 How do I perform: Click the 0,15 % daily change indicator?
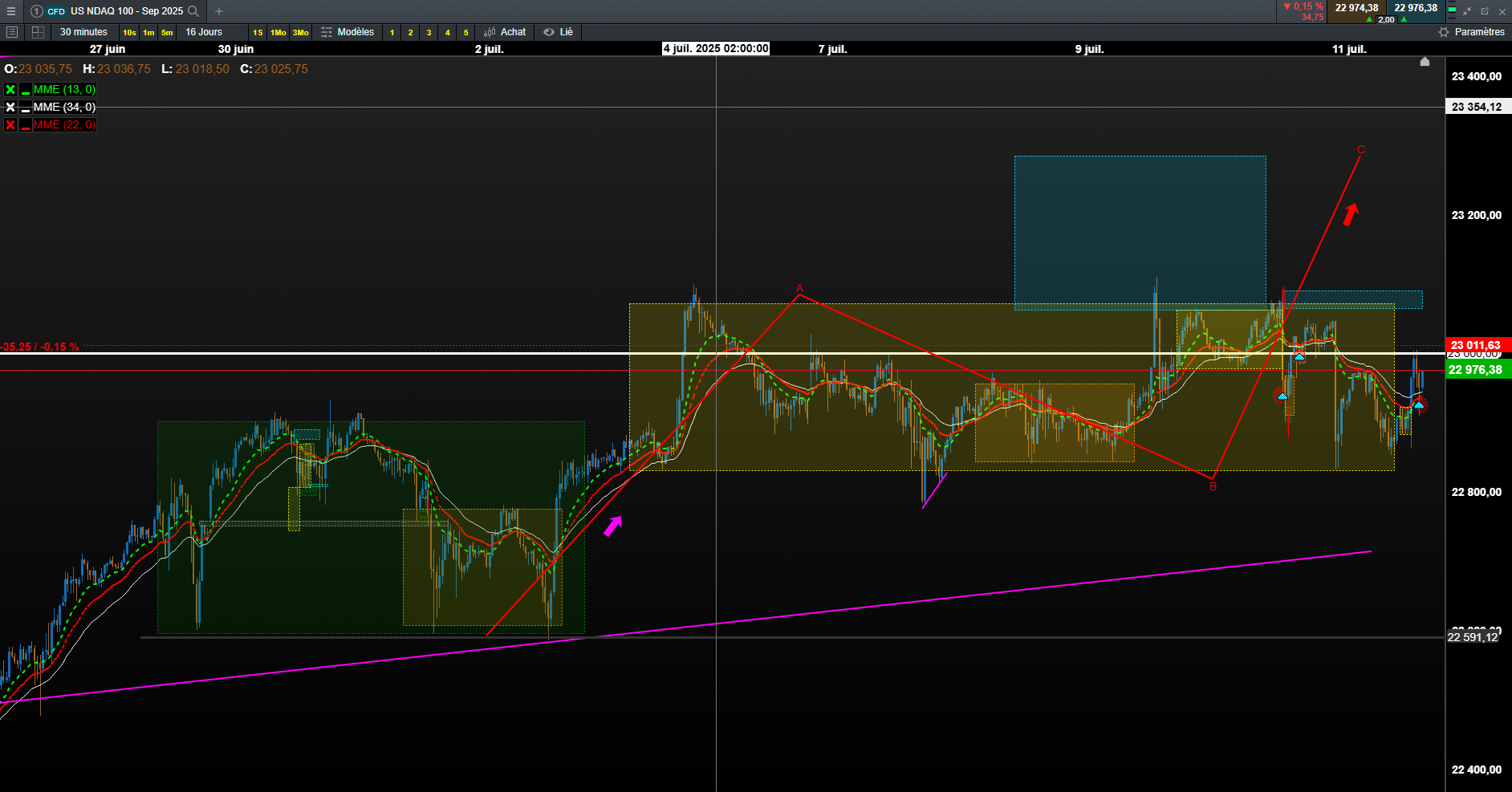(1303, 6)
